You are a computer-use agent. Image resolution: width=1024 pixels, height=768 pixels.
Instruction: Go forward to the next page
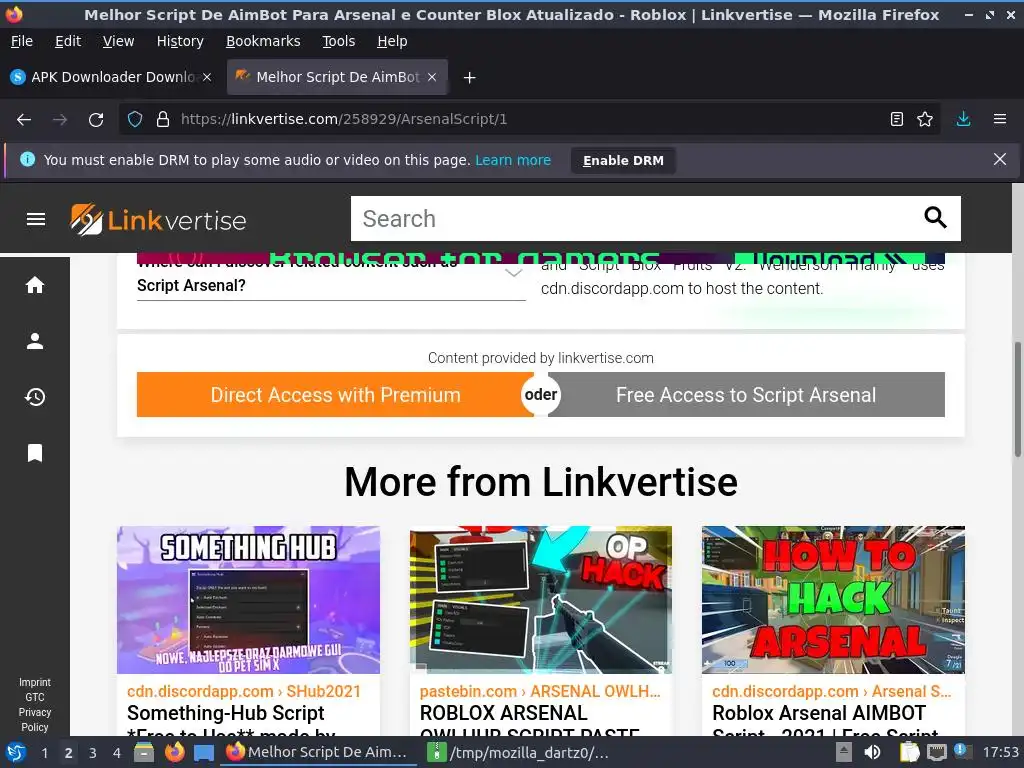tap(60, 120)
